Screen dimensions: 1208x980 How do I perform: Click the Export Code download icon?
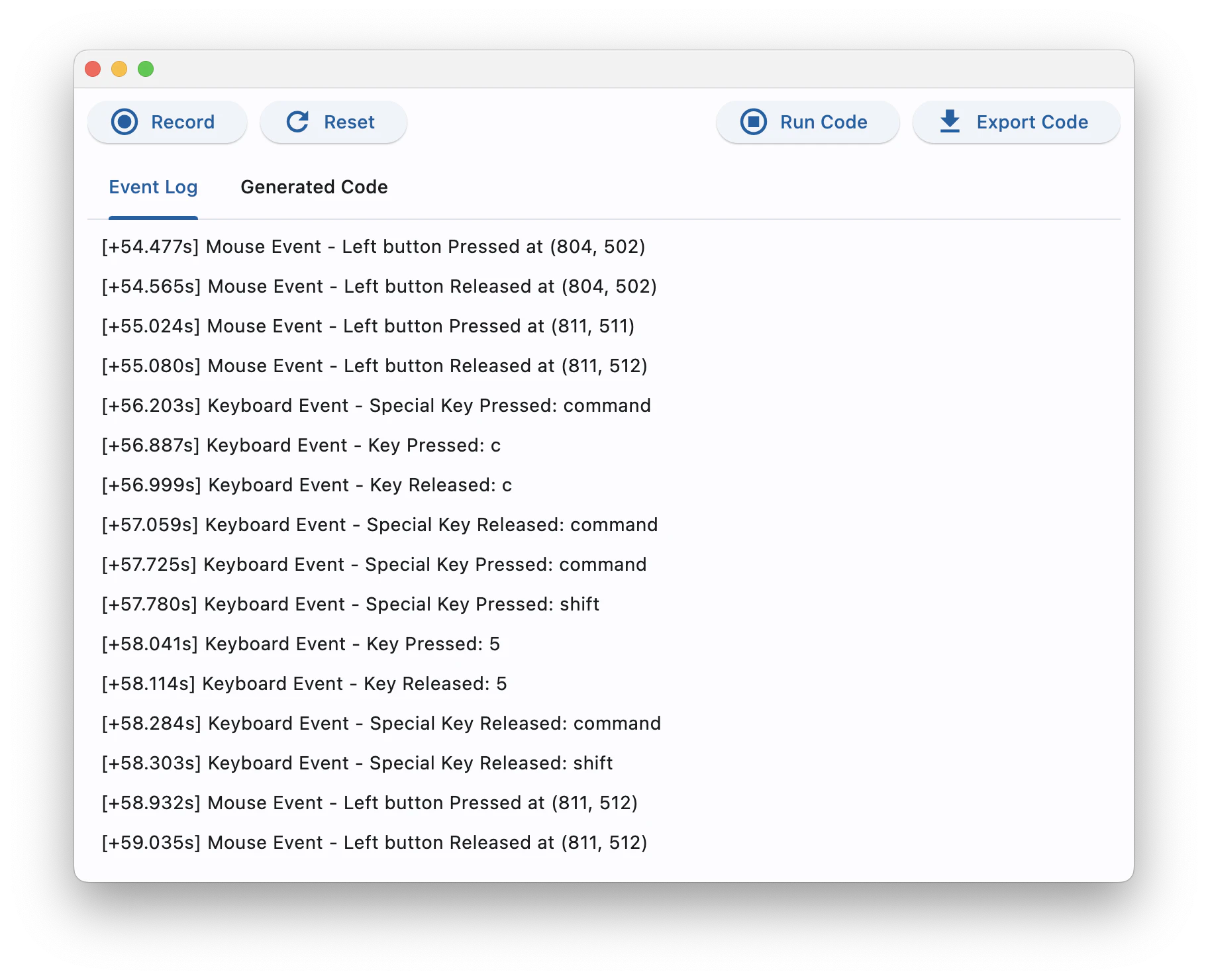pyautogui.click(x=950, y=122)
